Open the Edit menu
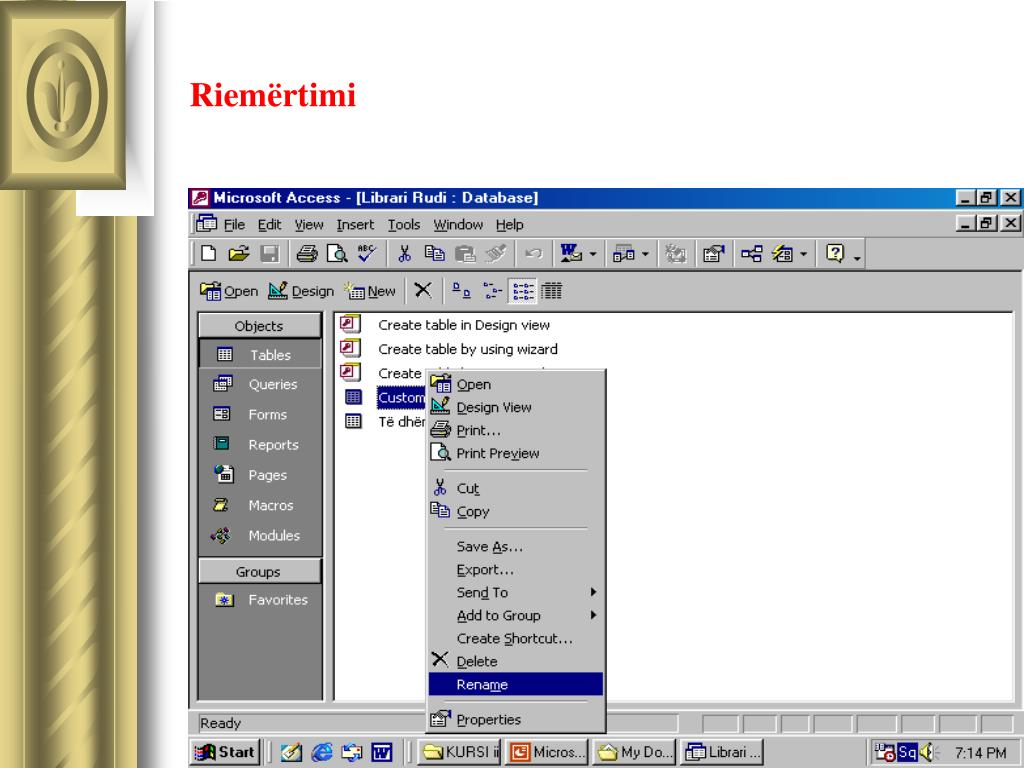The image size is (1024, 768). pos(269,225)
